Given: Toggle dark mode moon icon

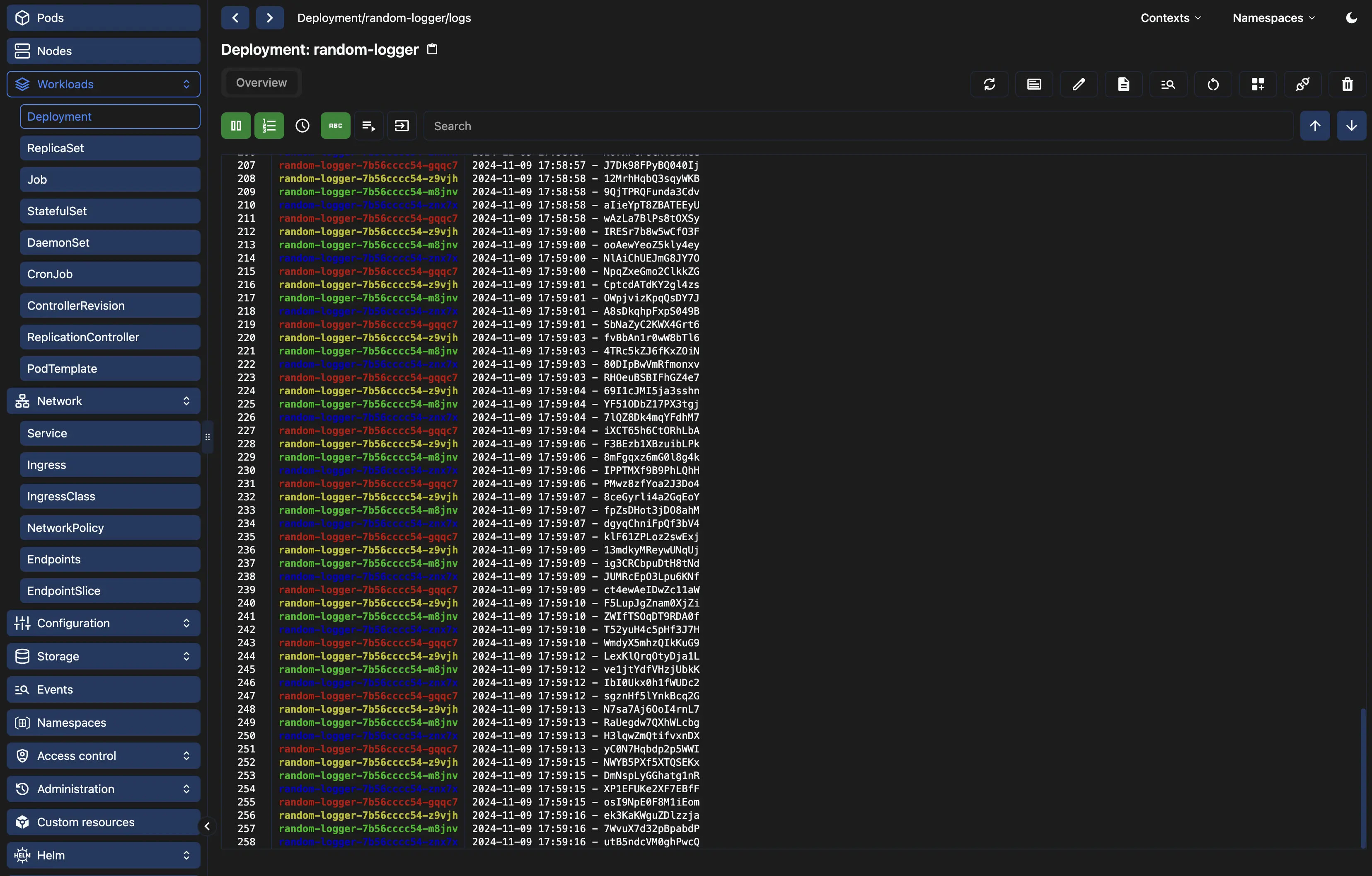Looking at the screenshot, I should click(x=1351, y=18).
